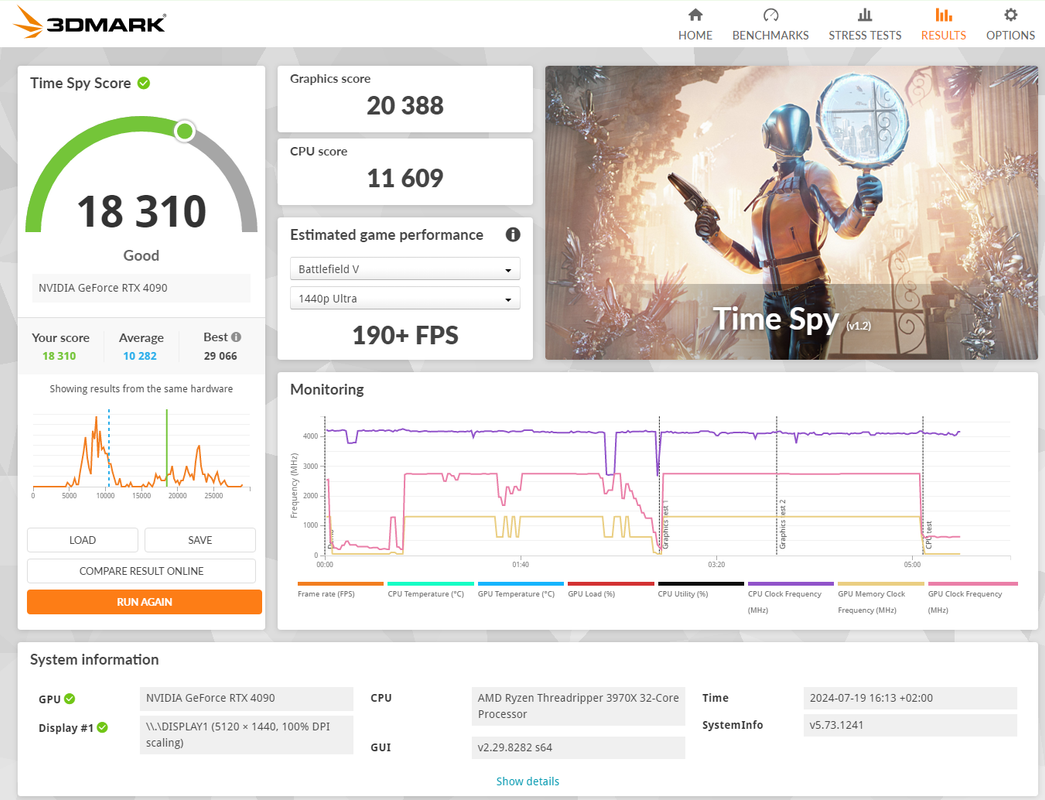Click the GPU field in System information
This screenshot has height=800, width=1045.
247,698
